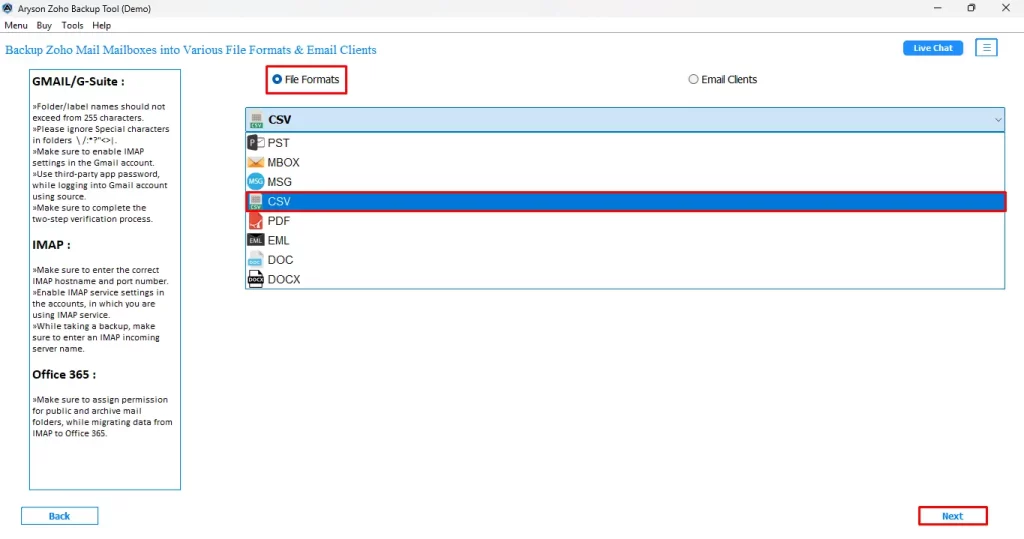The width and height of the screenshot is (1024, 539).
Task: Click the PDF red file icon
Action: point(256,221)
